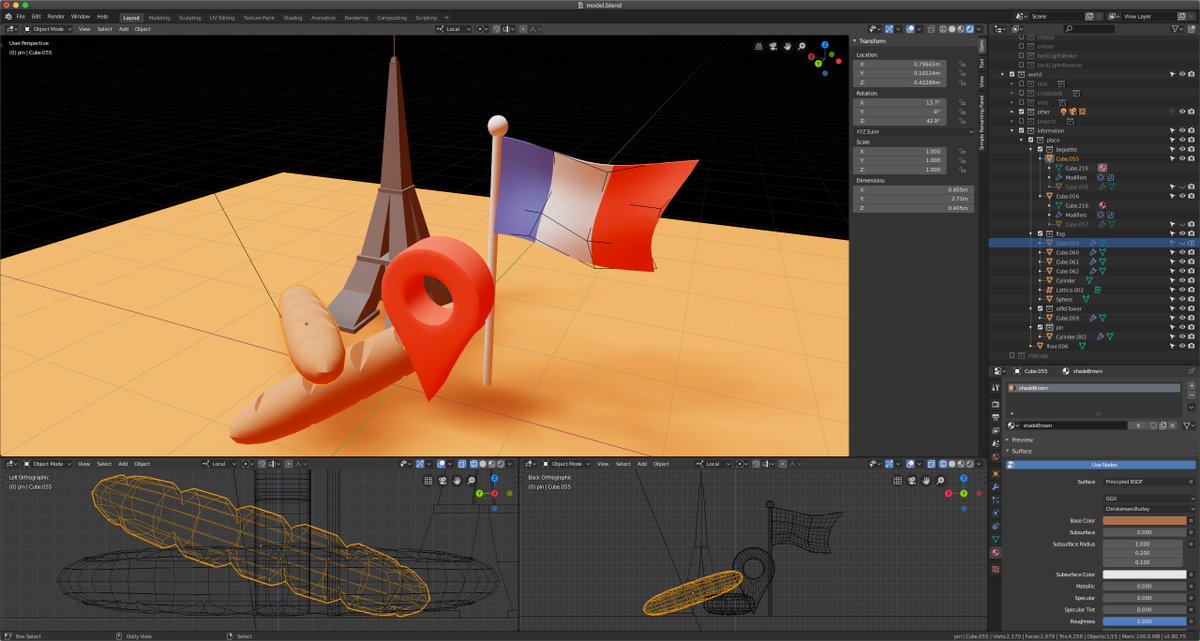Open the Material properties tab icon

click(x=995, y=552)
